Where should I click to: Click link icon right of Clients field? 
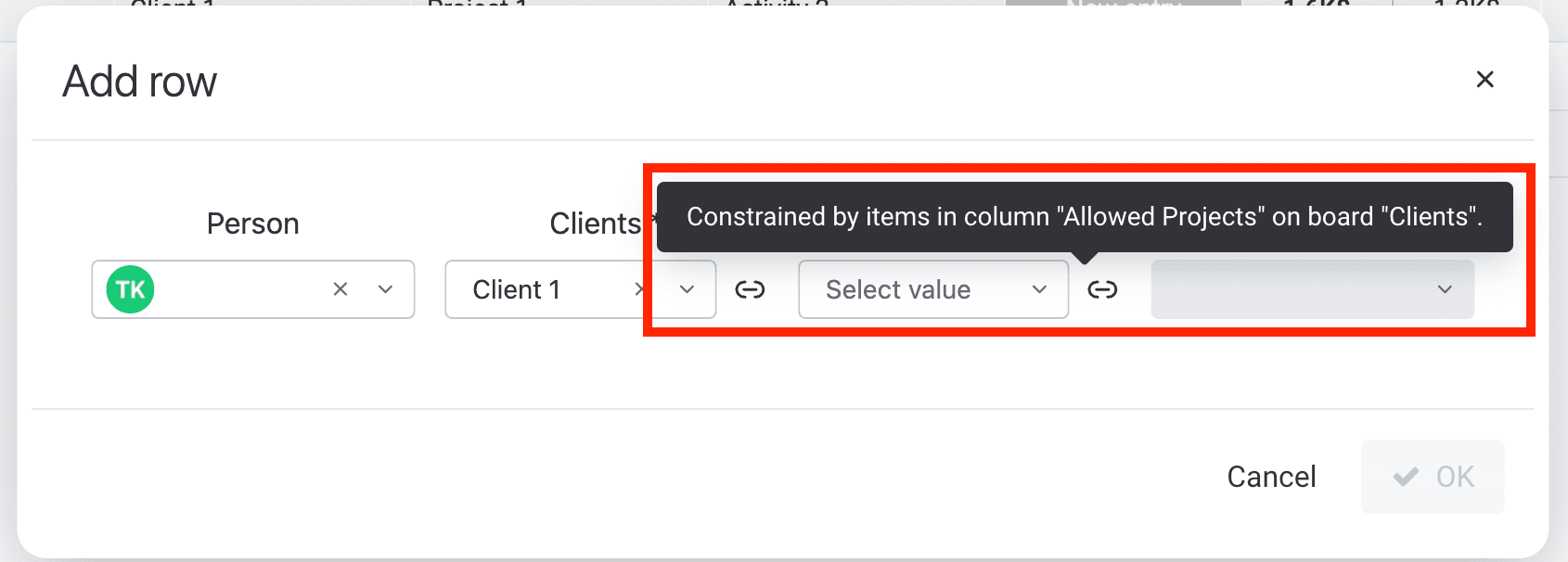pos(750,289)
